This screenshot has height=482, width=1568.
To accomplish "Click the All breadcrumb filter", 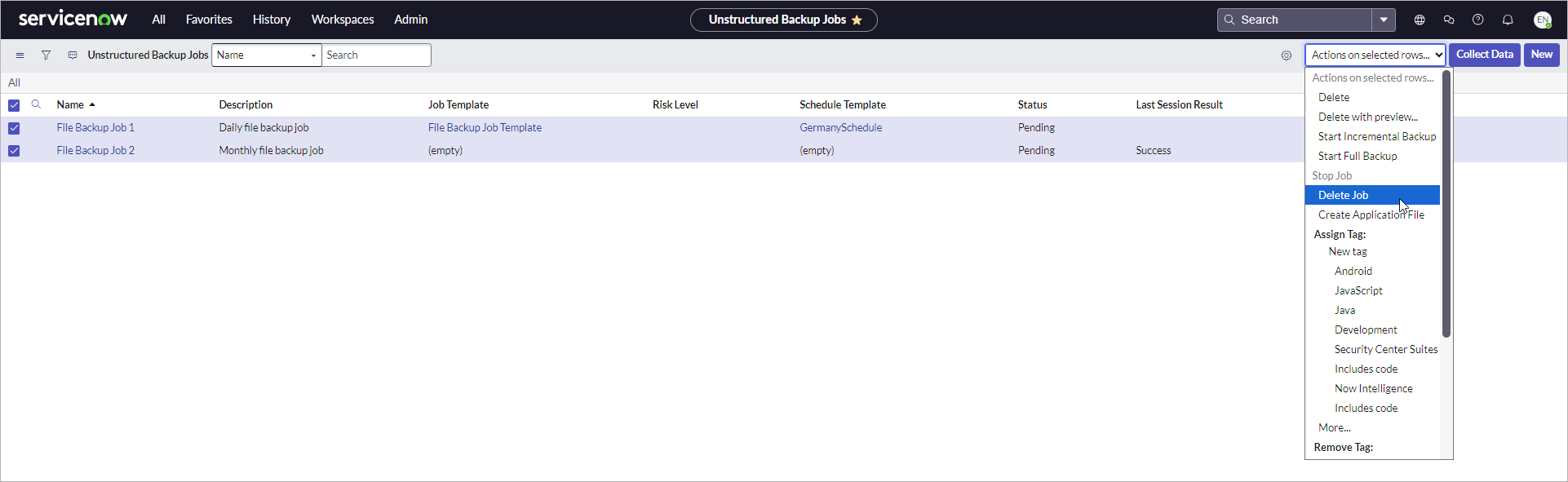I will (x=14, y=82).
